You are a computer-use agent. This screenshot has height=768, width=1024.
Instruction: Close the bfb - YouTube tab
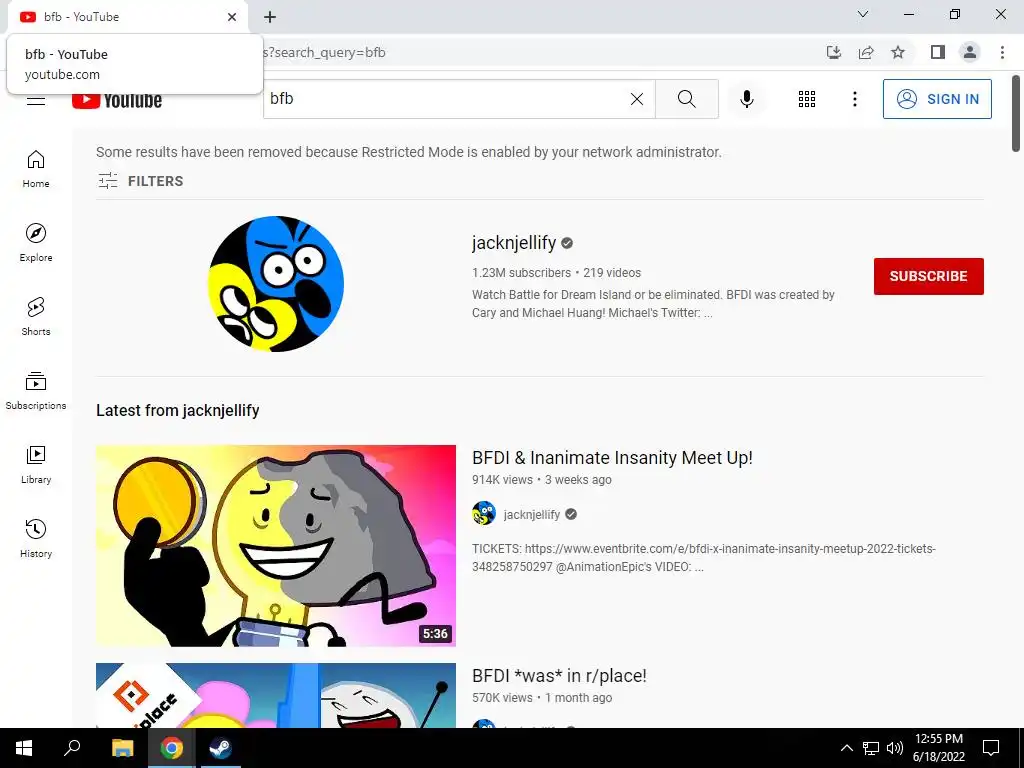pos(232,17)
